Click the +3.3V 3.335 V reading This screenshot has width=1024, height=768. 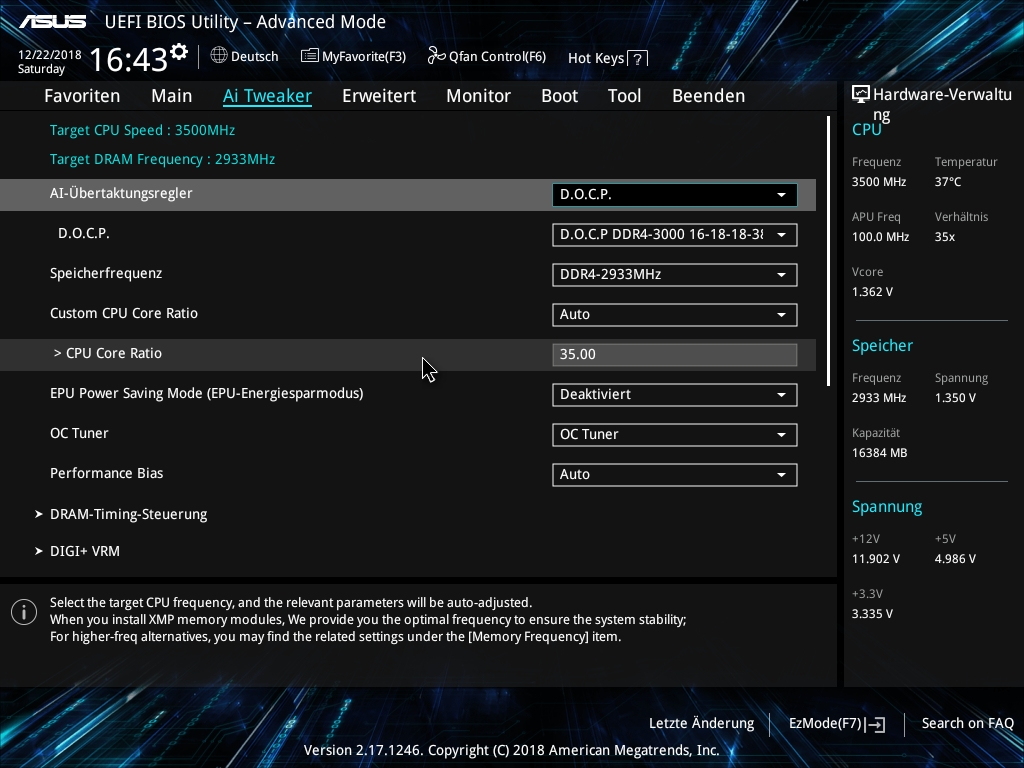click(872, 614)
